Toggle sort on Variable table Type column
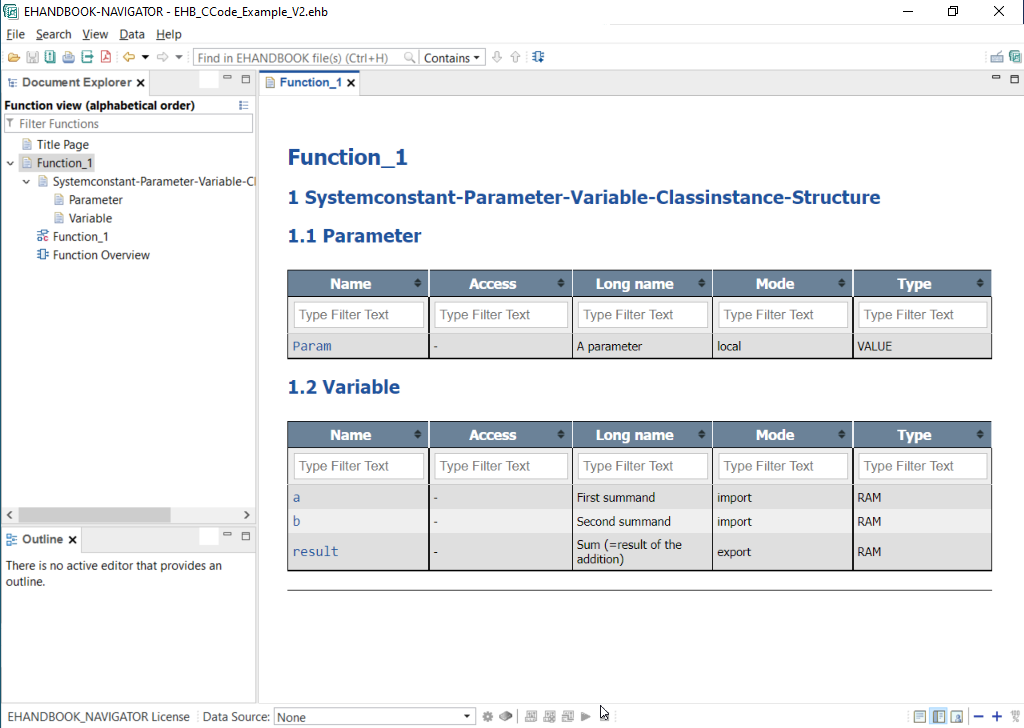The image size is (1024, 728). click(981, 435)
